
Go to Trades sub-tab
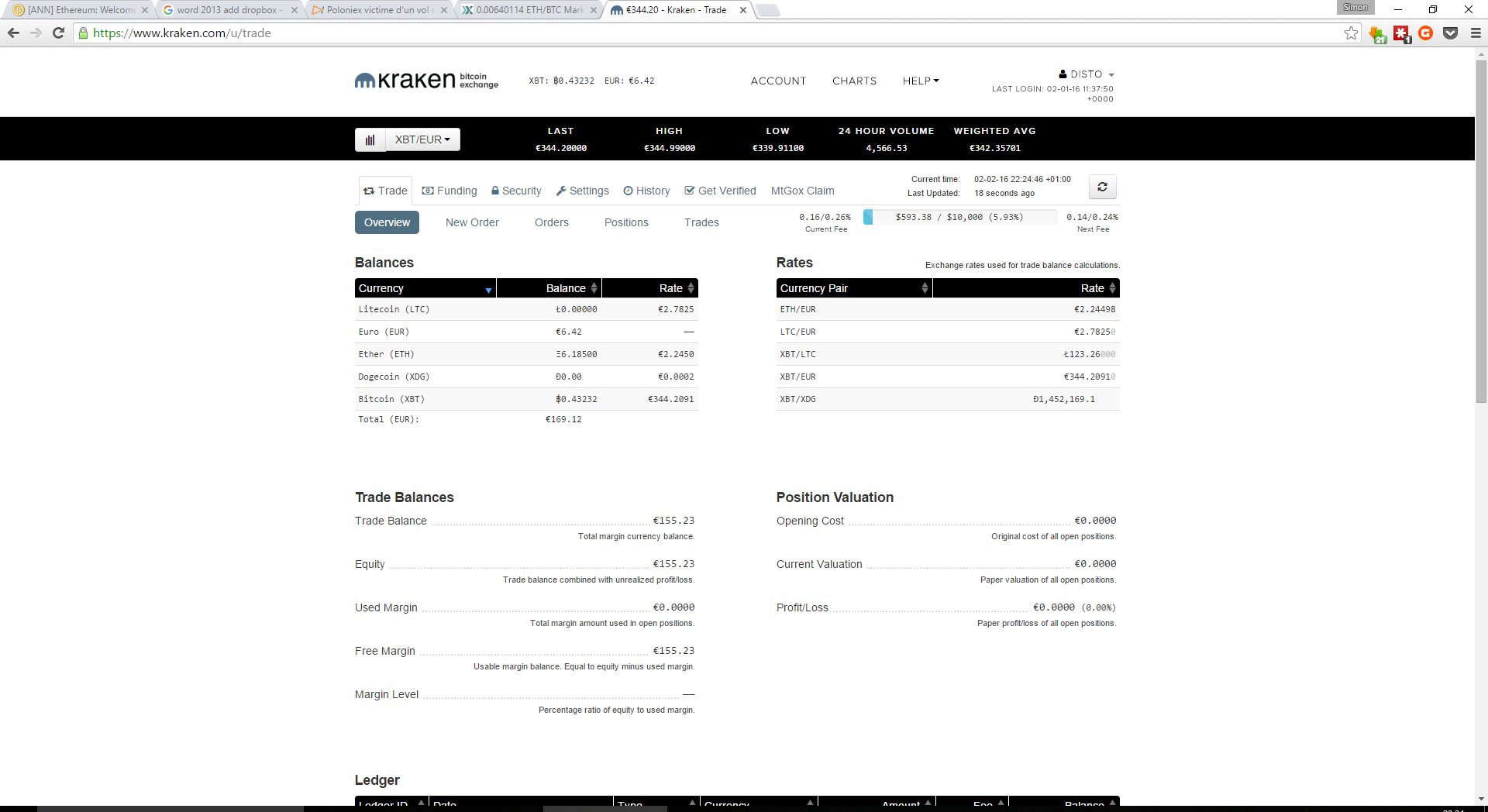click(x=701, y=222)
